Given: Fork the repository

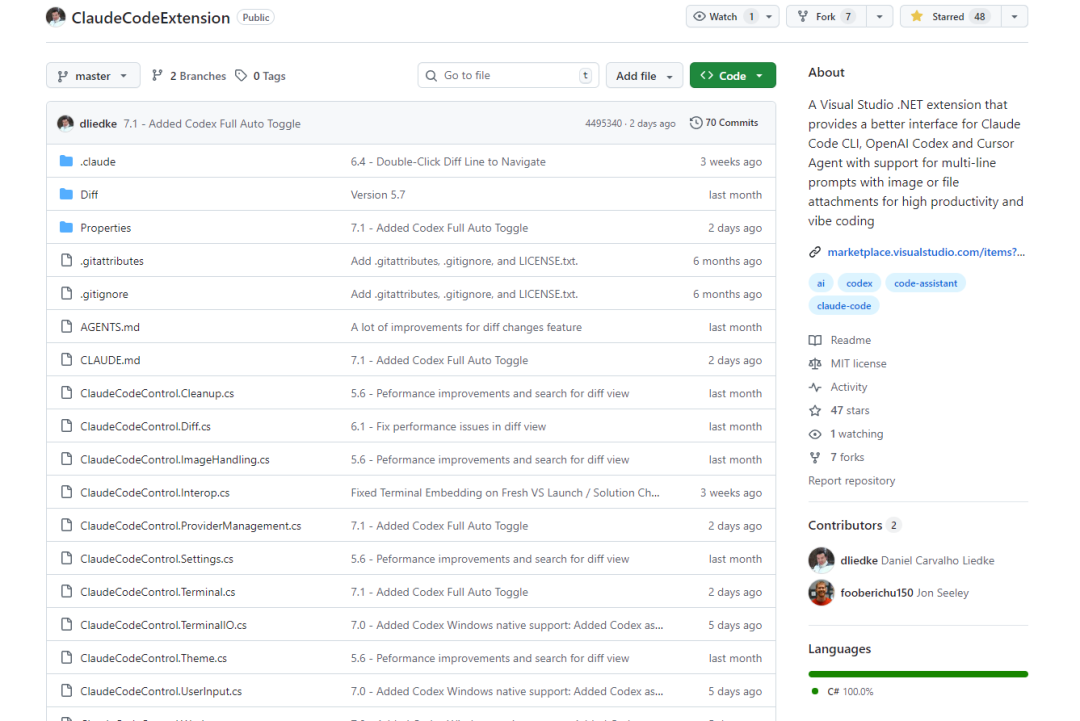Looking at the screenshot, I should click(826, 17).
